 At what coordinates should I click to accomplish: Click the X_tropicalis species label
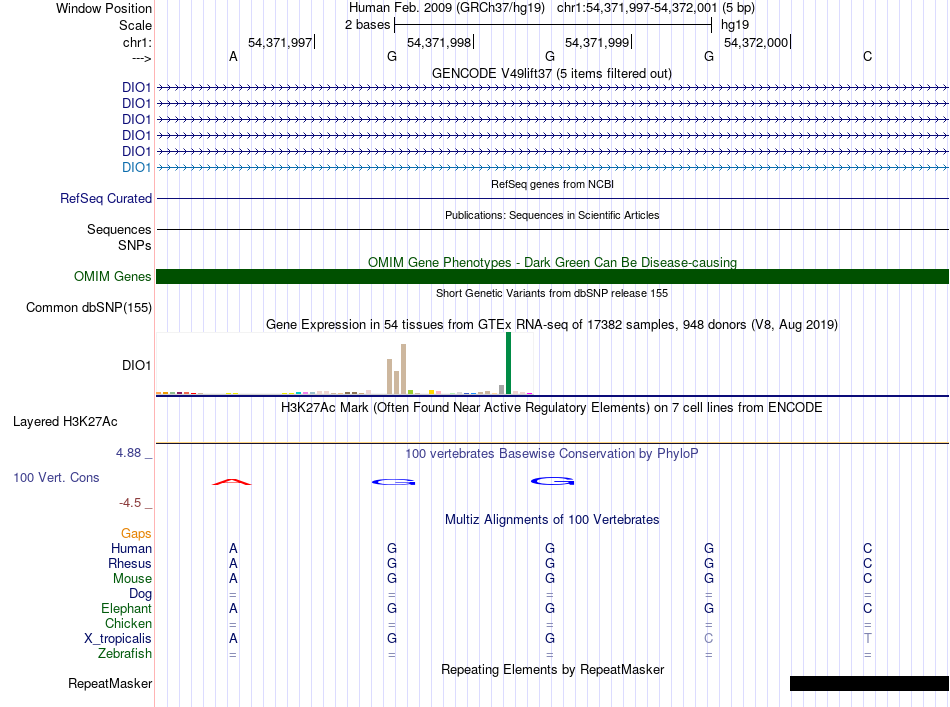(118, 639)
